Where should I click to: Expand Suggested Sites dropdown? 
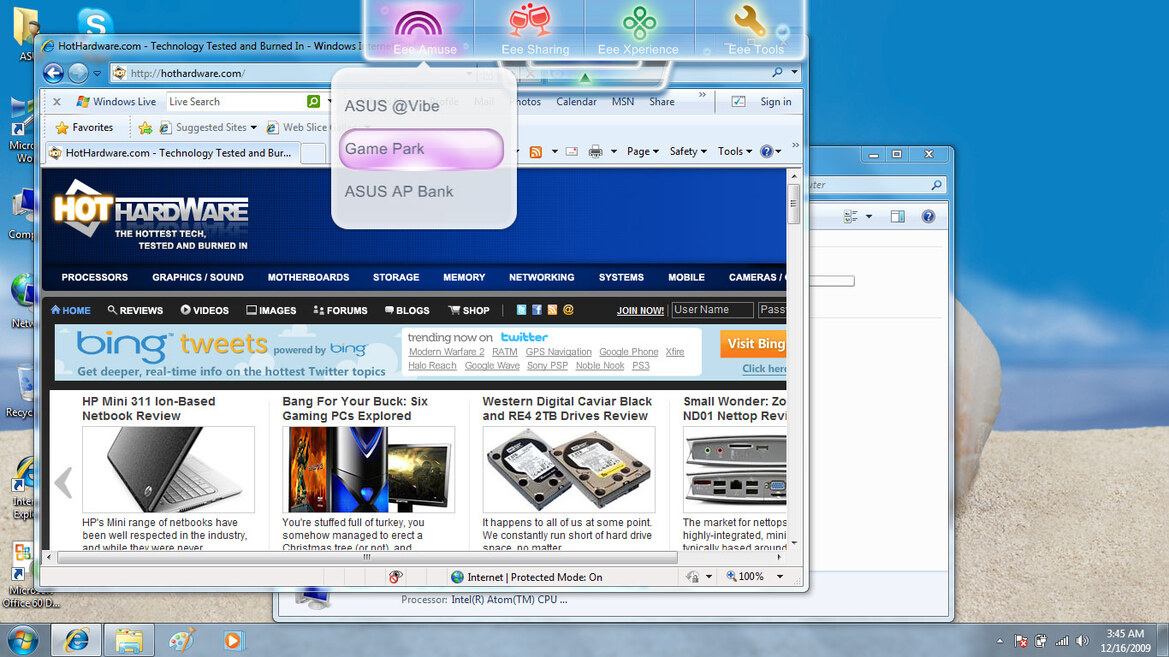click(x=253, y=128)
